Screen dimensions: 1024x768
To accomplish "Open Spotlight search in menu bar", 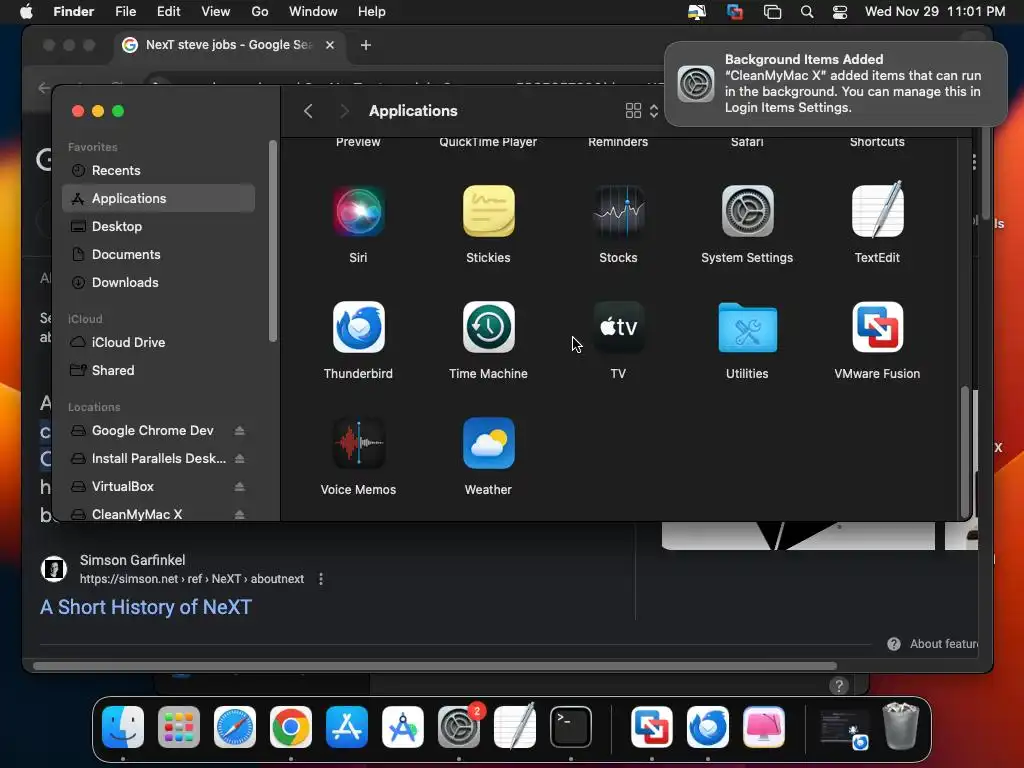I will [807, 11].
